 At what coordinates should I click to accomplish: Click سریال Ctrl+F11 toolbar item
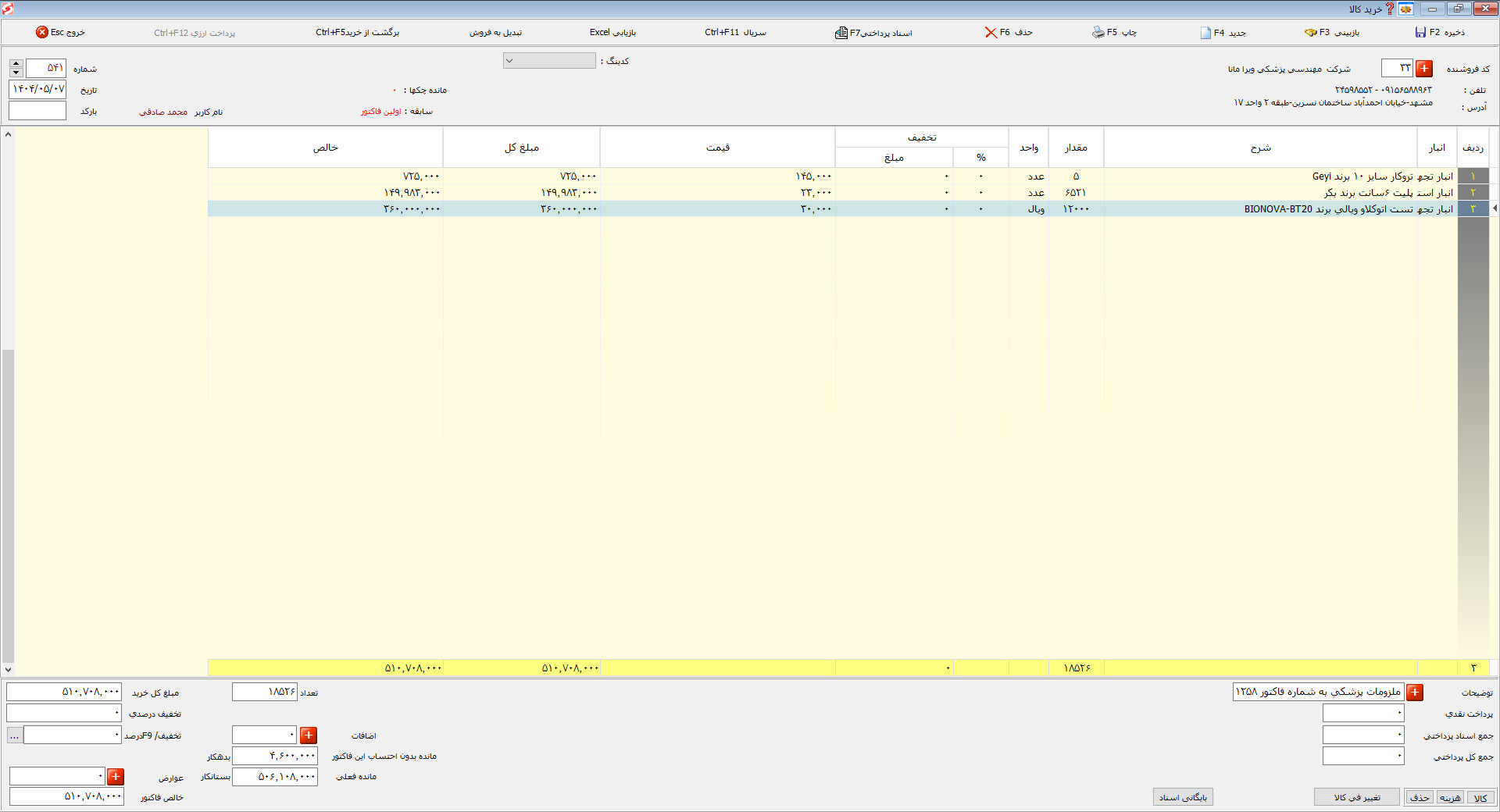pos(735,32)
